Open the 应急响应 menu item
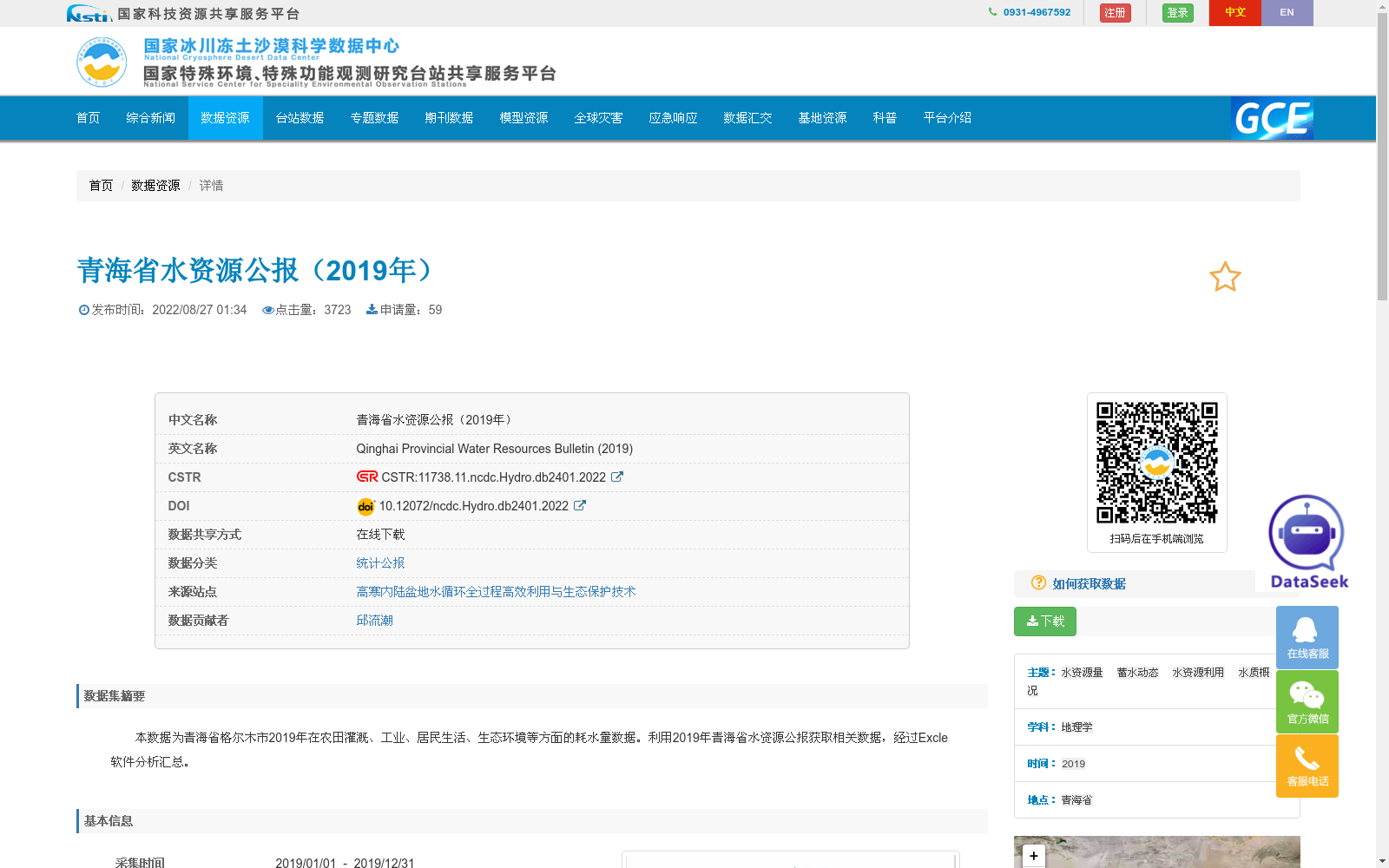Screen dimensions: 1389x868 pos(674,118)
